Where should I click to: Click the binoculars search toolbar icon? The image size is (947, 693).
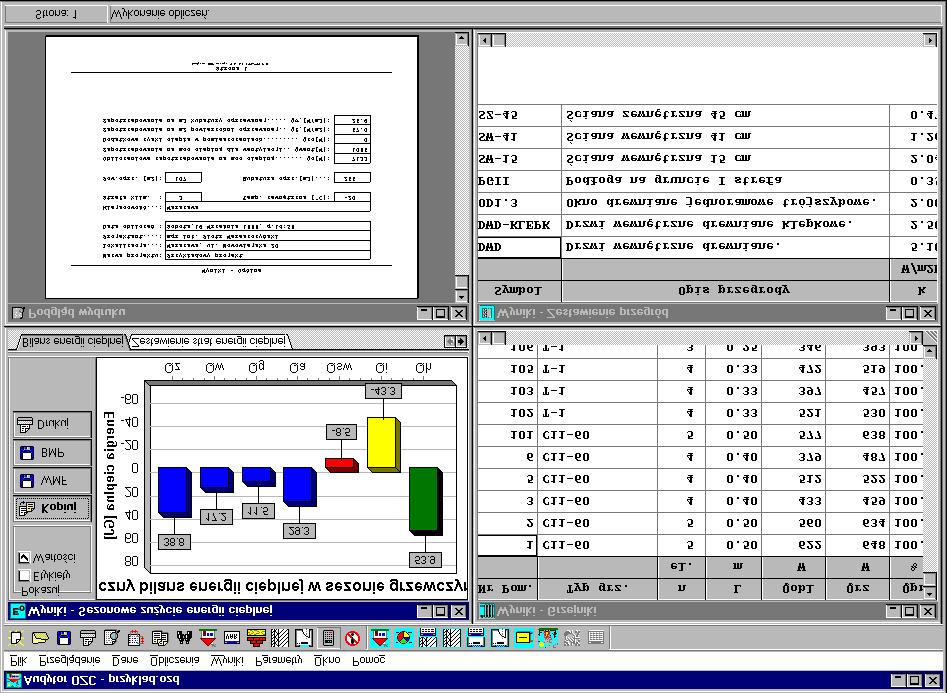[x=184, y=637]
